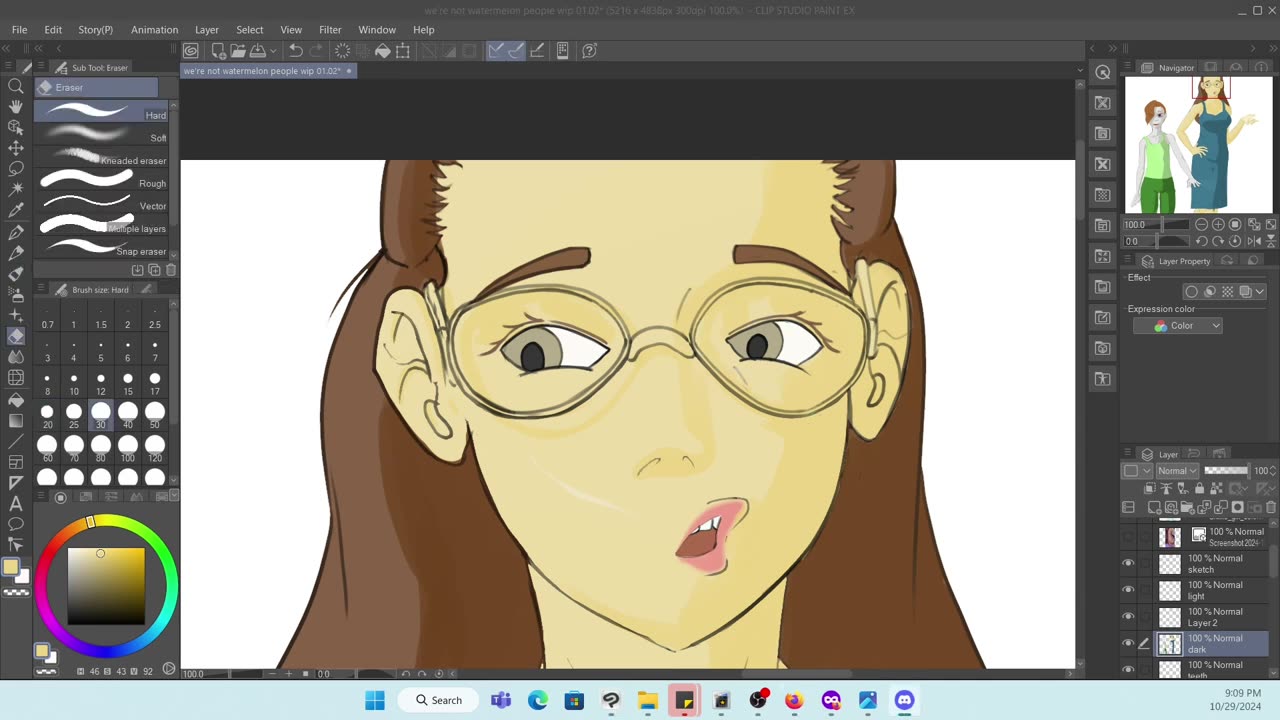
Task: Choose brush size 50
Action: [x=154, y=415]
